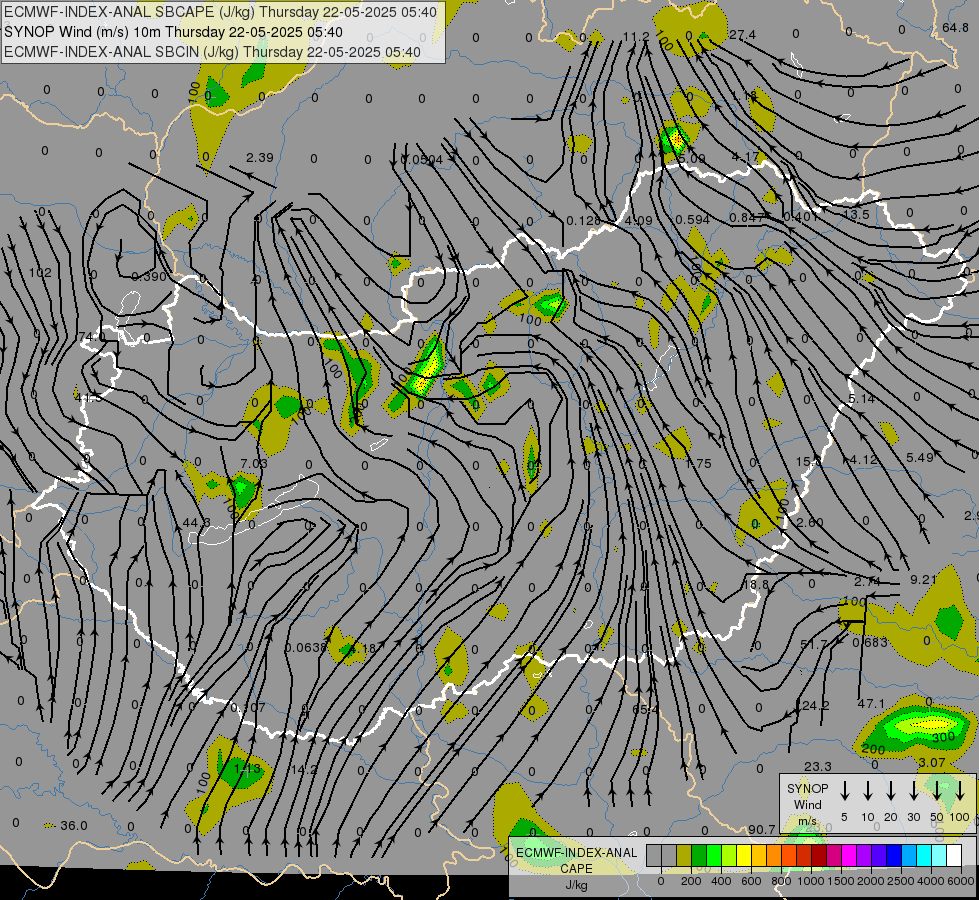The width and height of the screenshot is (979, 900).
Task: Click the 10 m/s wind arrow in legend
Action: pyautogui.click(x=868, y=790)
